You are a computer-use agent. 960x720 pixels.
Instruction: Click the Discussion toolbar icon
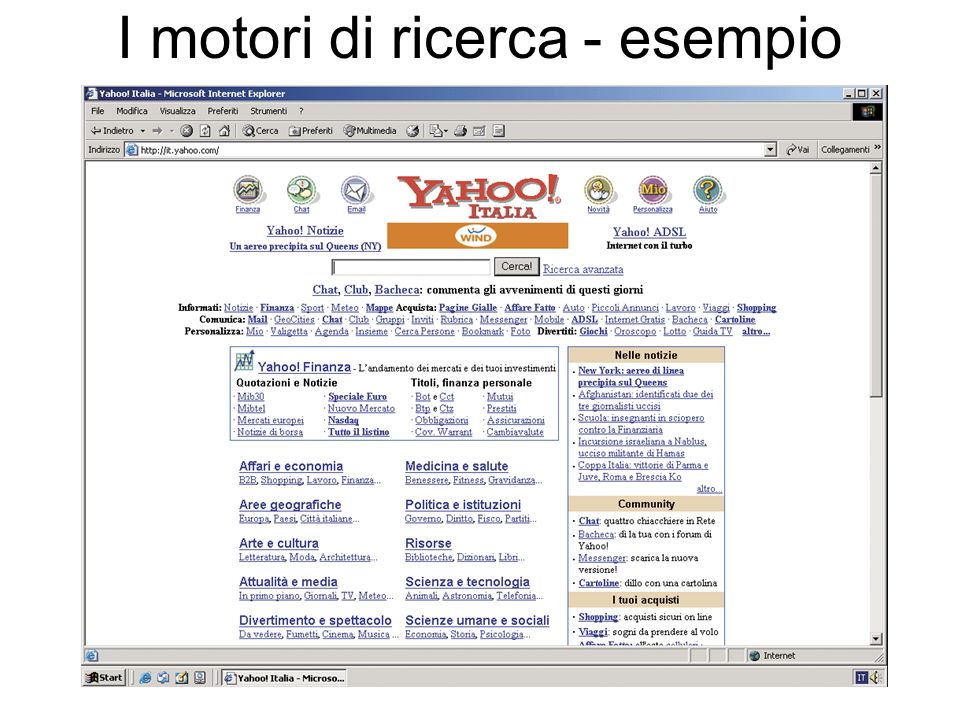pos(498,130)
